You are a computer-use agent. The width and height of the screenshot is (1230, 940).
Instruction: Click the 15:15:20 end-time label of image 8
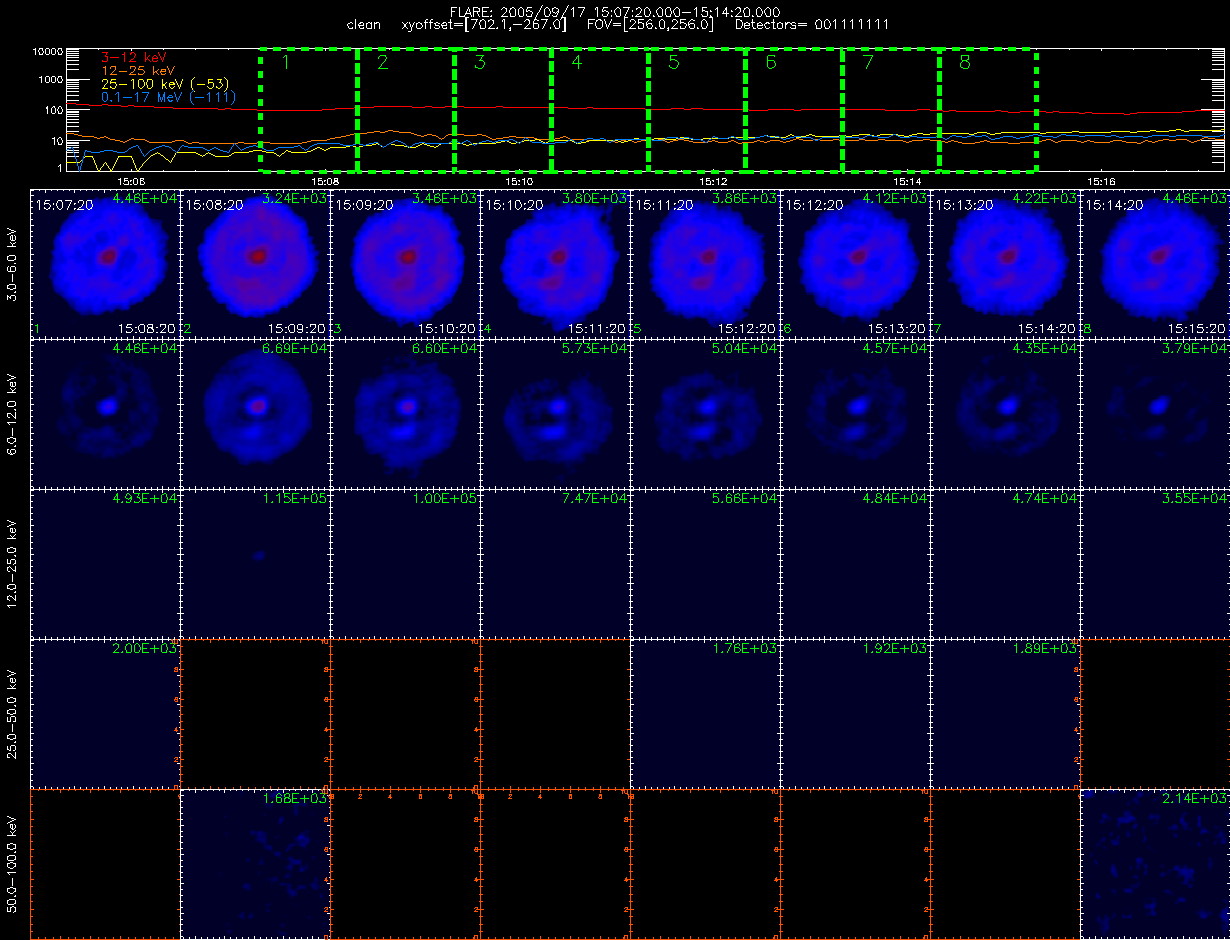pos(1196,328)
